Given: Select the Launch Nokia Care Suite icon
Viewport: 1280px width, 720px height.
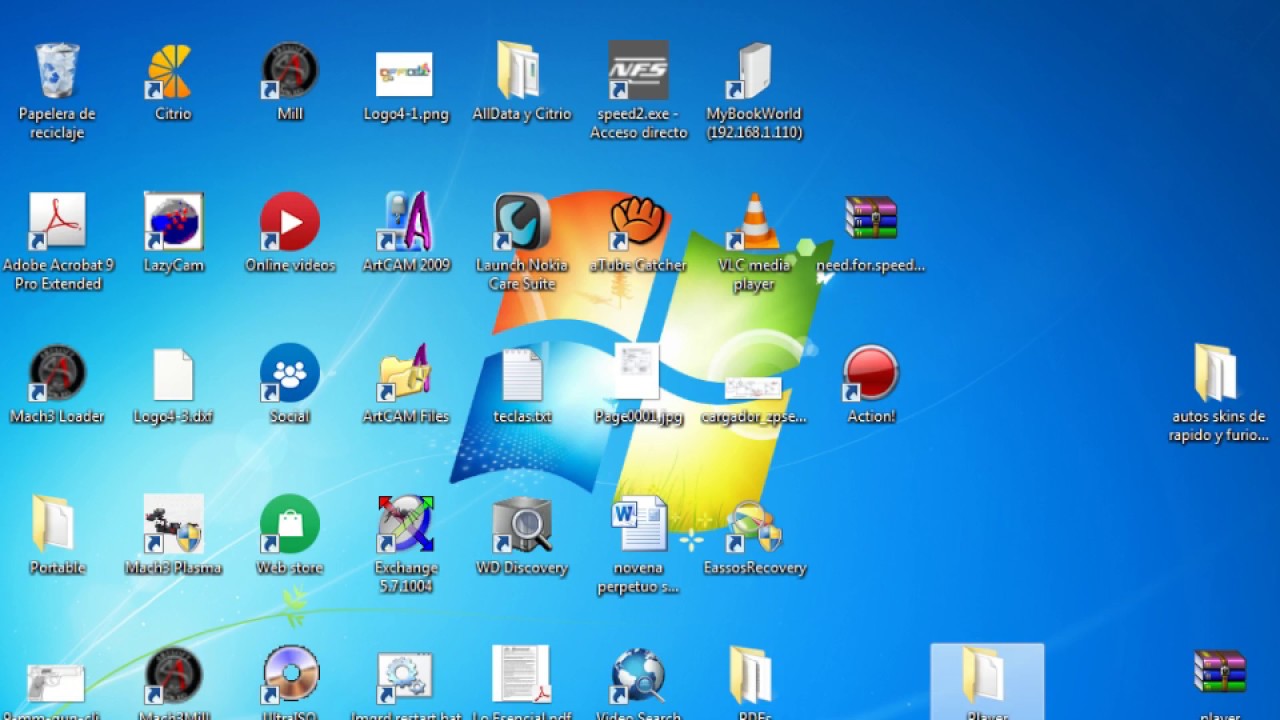Looking at the screenshot, I should coord(522,222).
